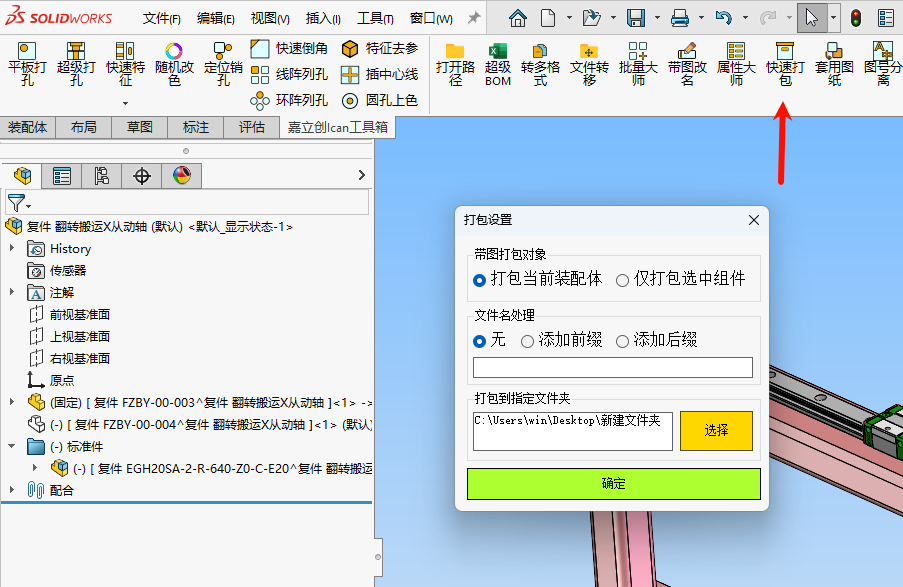Open the 插入 menu
The image size is (903, 587).
[322, 18]
